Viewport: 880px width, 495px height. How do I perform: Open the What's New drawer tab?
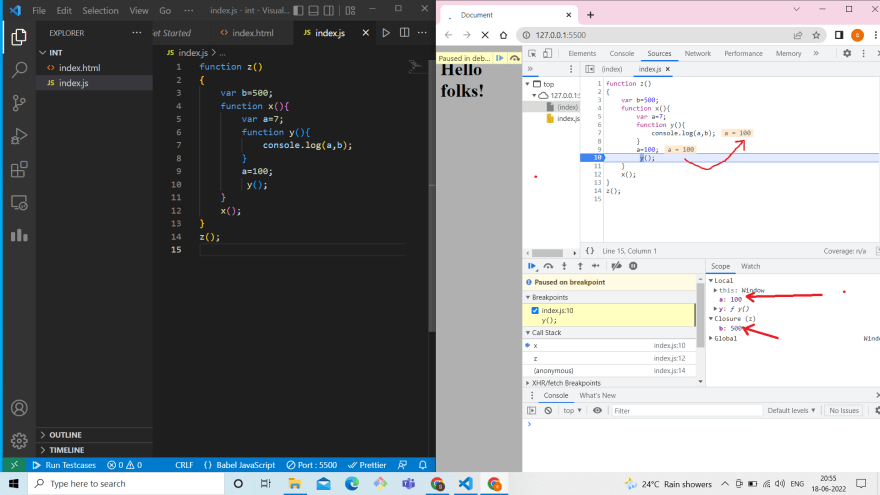pos(597,395)
